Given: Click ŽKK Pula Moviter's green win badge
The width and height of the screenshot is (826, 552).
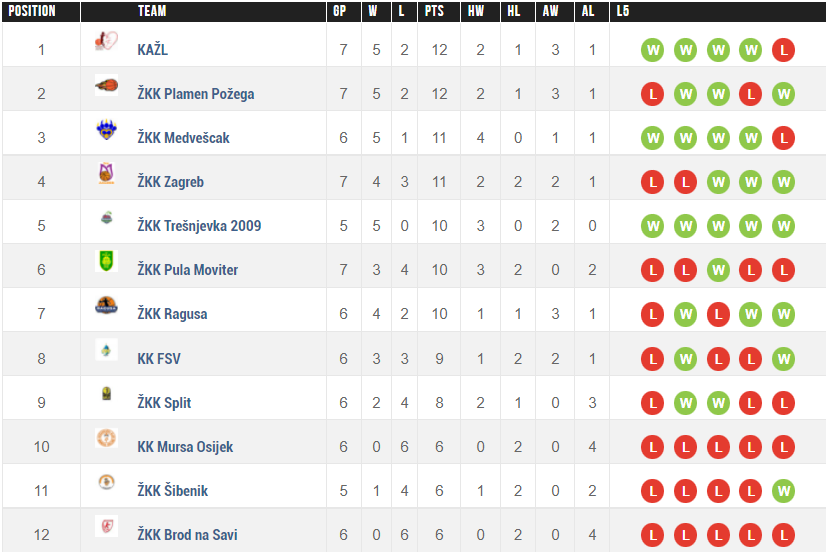Looking at the screenshot, I should (x=717, y=270).
